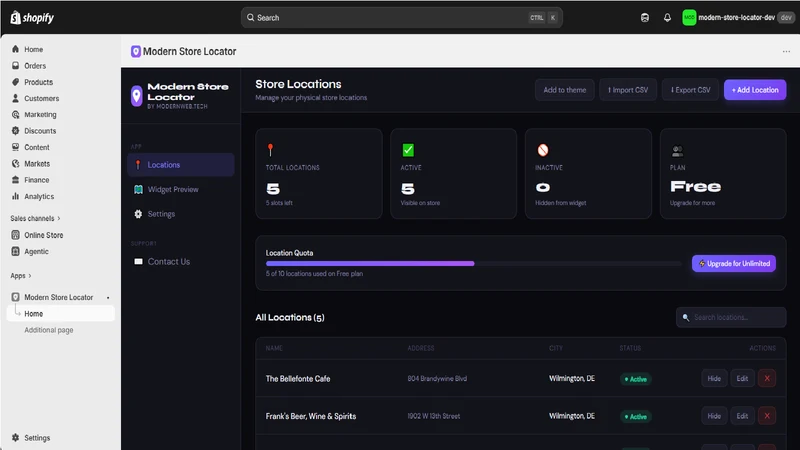Expand Sales channels chevron

(59, 218)
